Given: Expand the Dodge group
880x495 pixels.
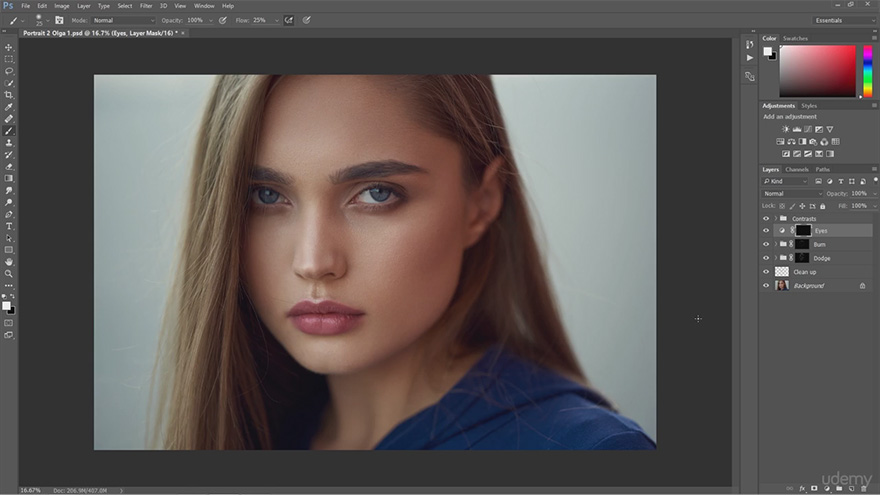Looking at the screenshot, I should pos(776,258).
